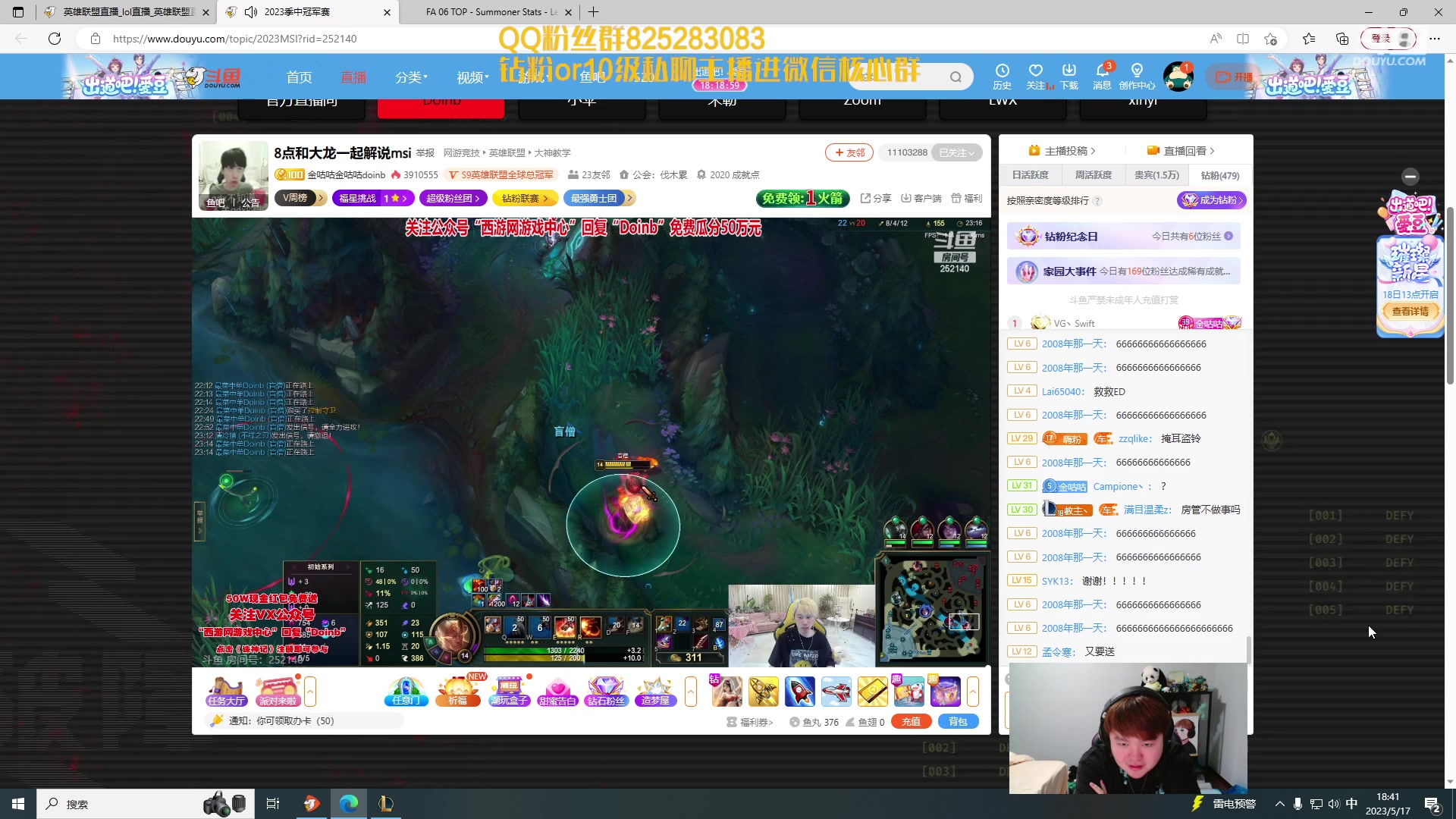The image size is (1456, 819).
Task: Open the 分类 category menu
Action: click(x=411, y=77)
